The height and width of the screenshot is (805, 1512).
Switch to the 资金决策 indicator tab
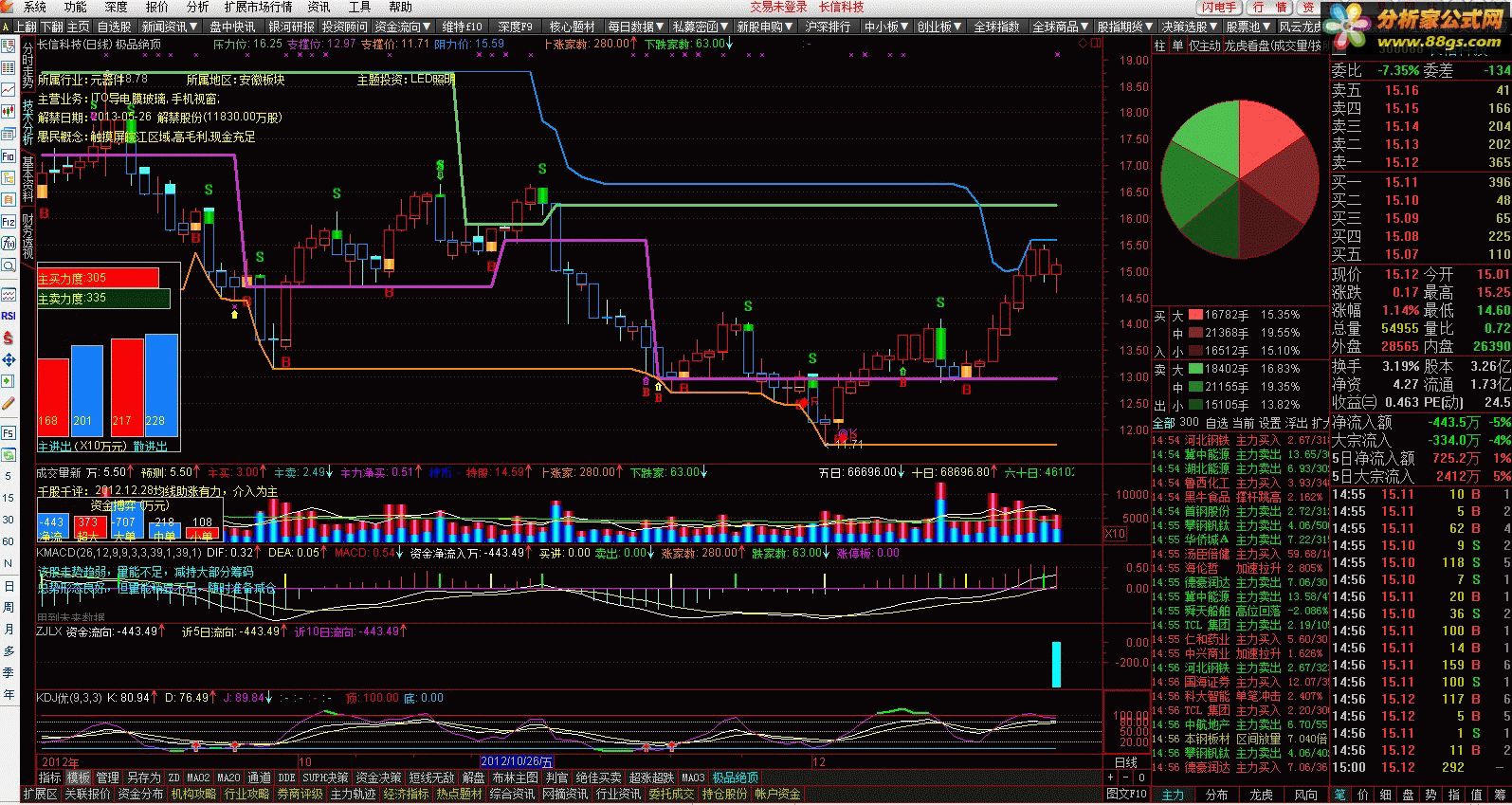(x=379, y=778)
